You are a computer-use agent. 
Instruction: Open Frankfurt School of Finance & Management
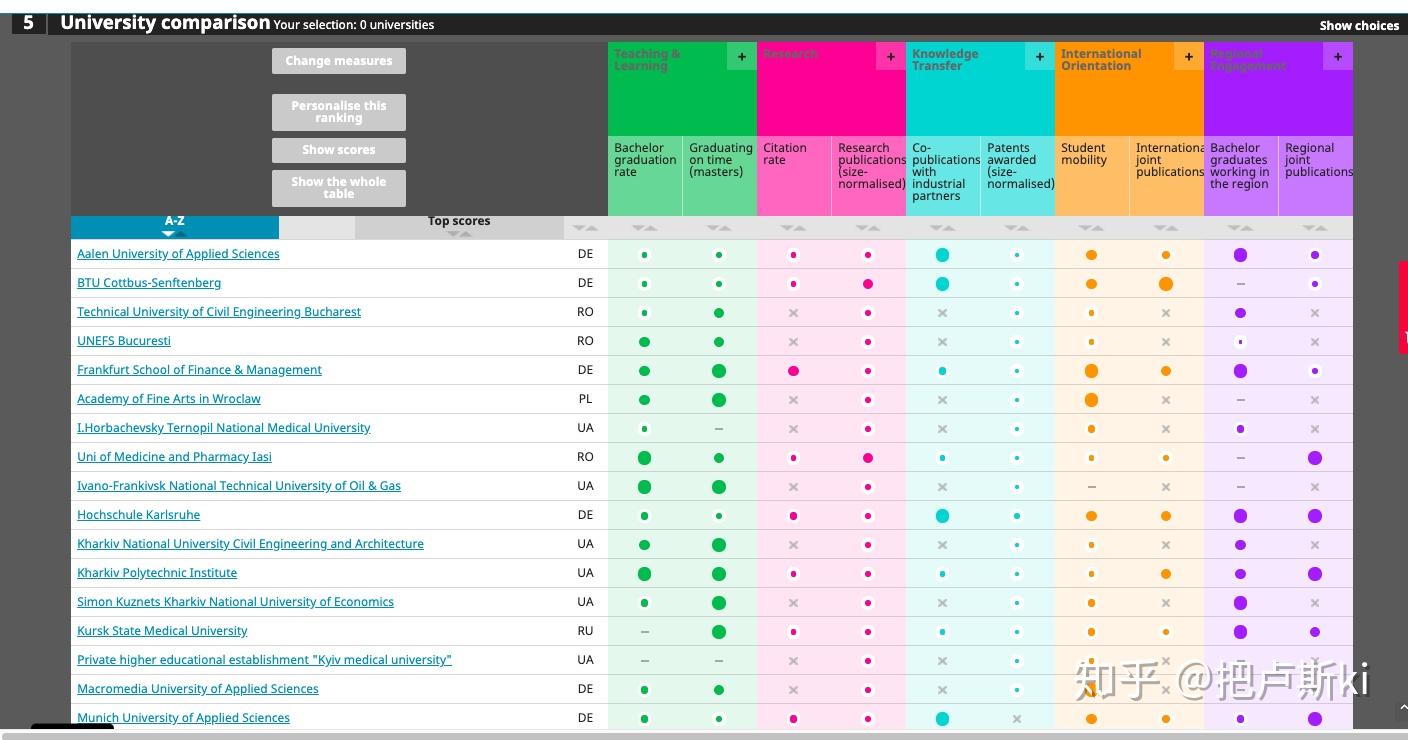[199, 370]
